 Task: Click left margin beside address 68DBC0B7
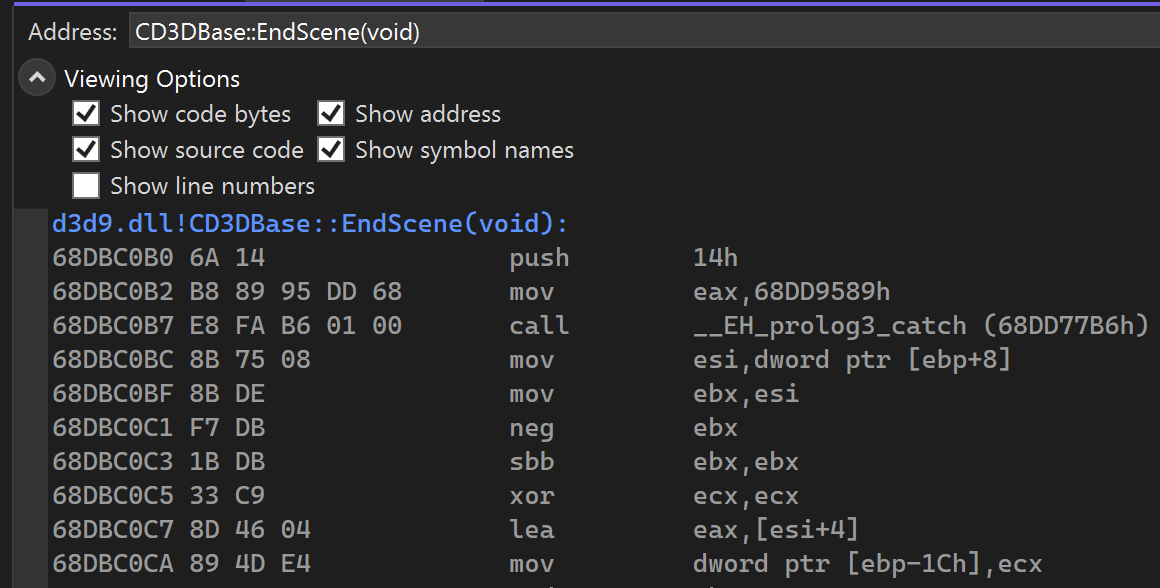click(31, 325)
